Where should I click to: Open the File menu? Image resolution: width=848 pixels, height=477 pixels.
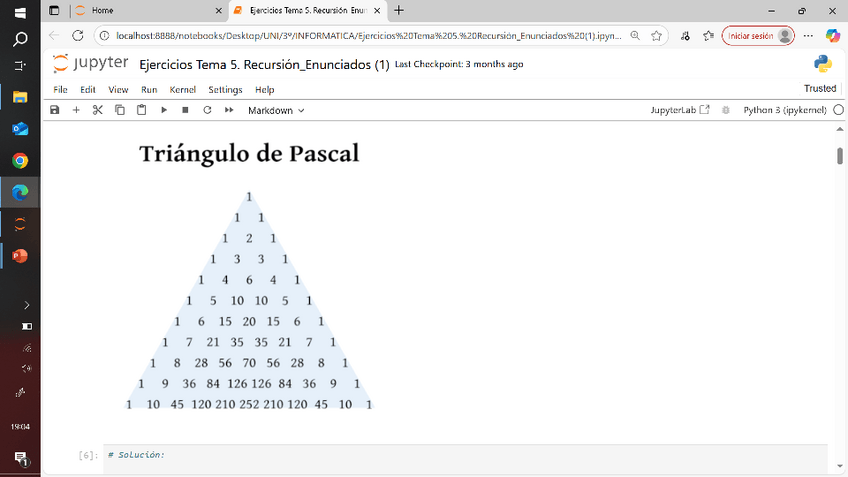(x=61, y=90)
